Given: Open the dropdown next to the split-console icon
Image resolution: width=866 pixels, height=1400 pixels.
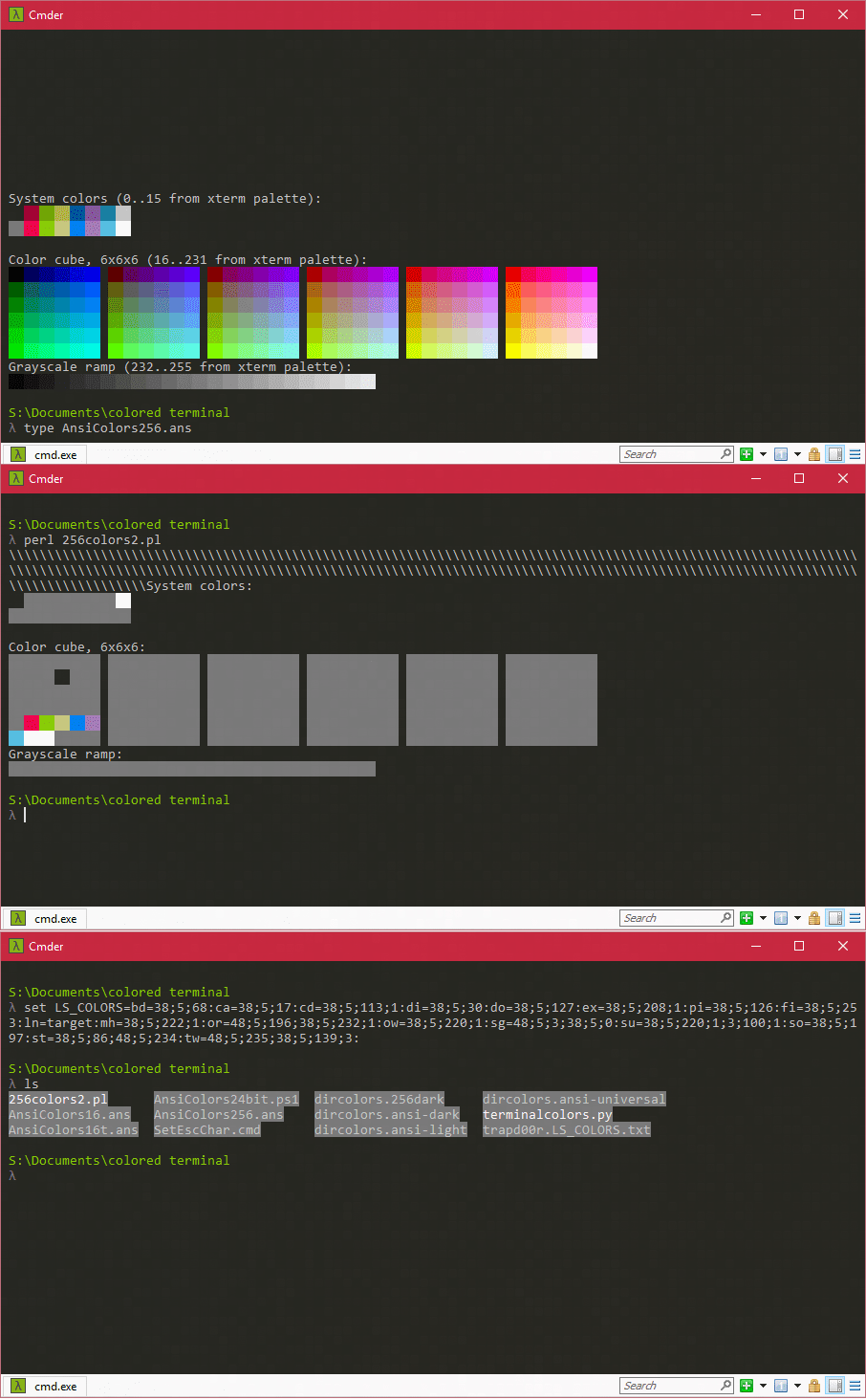Looking at the screenshot, I should tap(797, 453).
